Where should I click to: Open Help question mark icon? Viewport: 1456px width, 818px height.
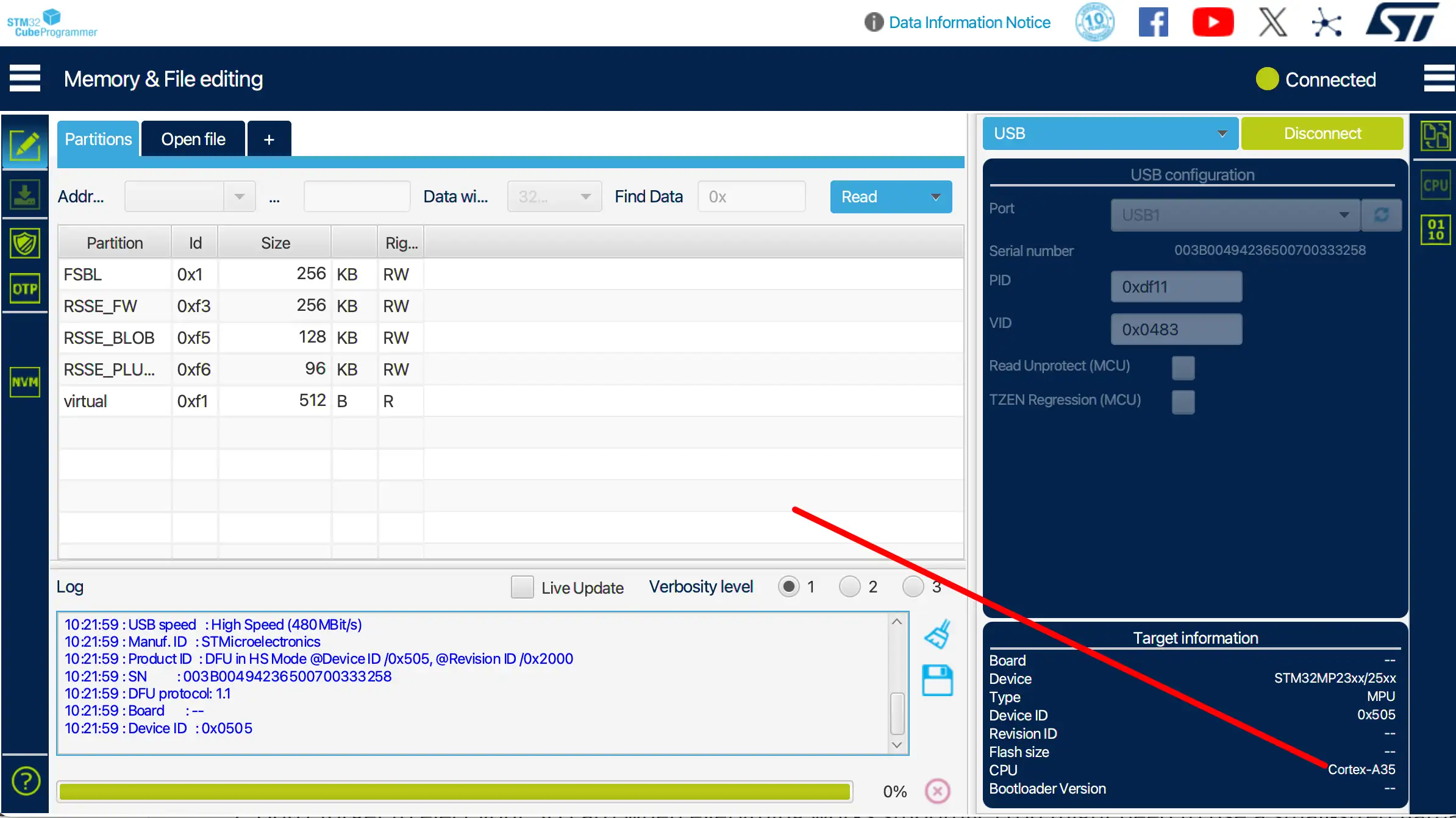[26, 781]
